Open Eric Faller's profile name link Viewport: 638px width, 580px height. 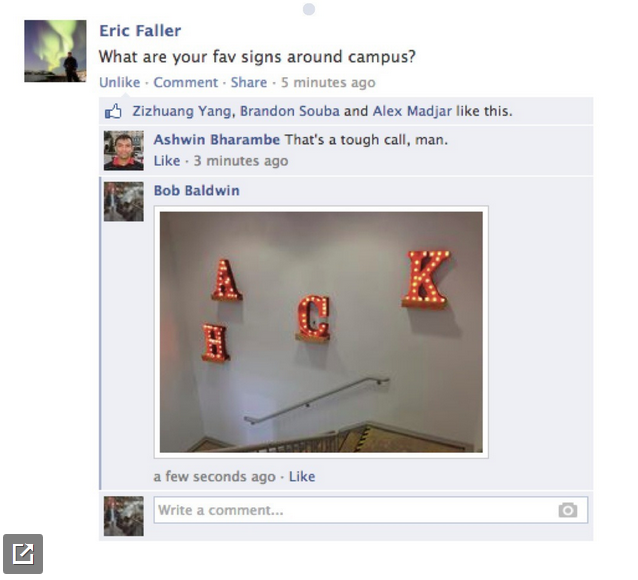[140, 31]
